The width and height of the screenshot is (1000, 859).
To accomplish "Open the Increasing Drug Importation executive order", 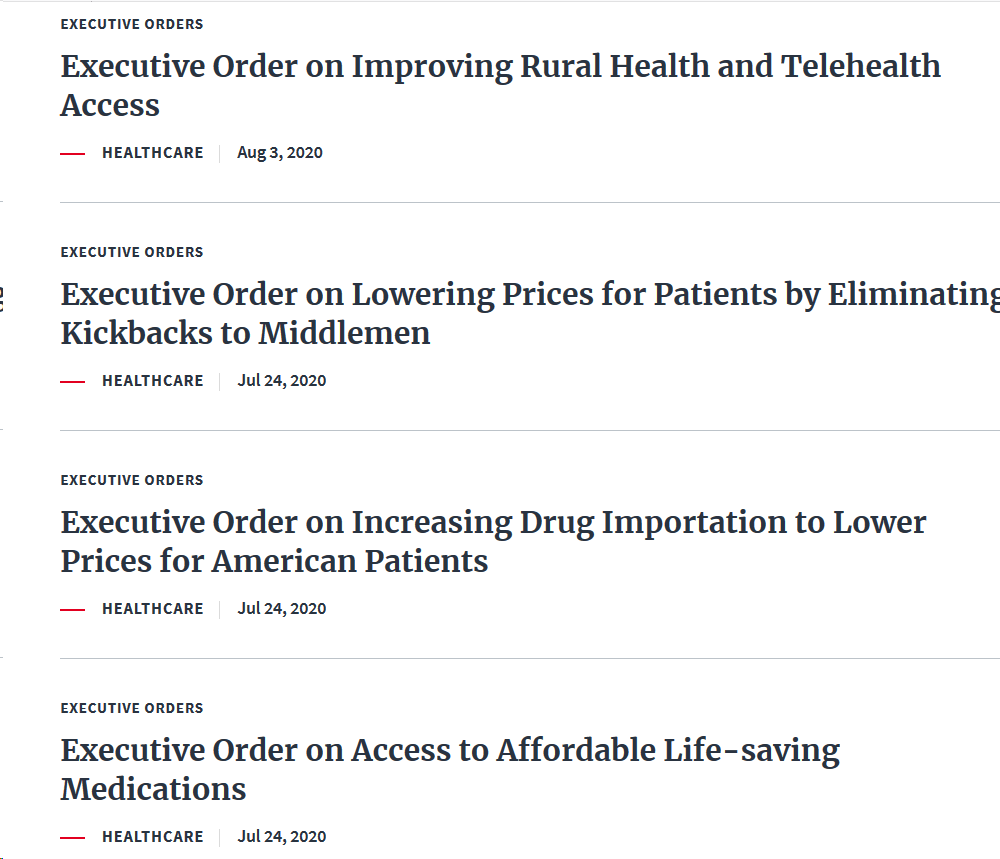I will click(493, 523).
